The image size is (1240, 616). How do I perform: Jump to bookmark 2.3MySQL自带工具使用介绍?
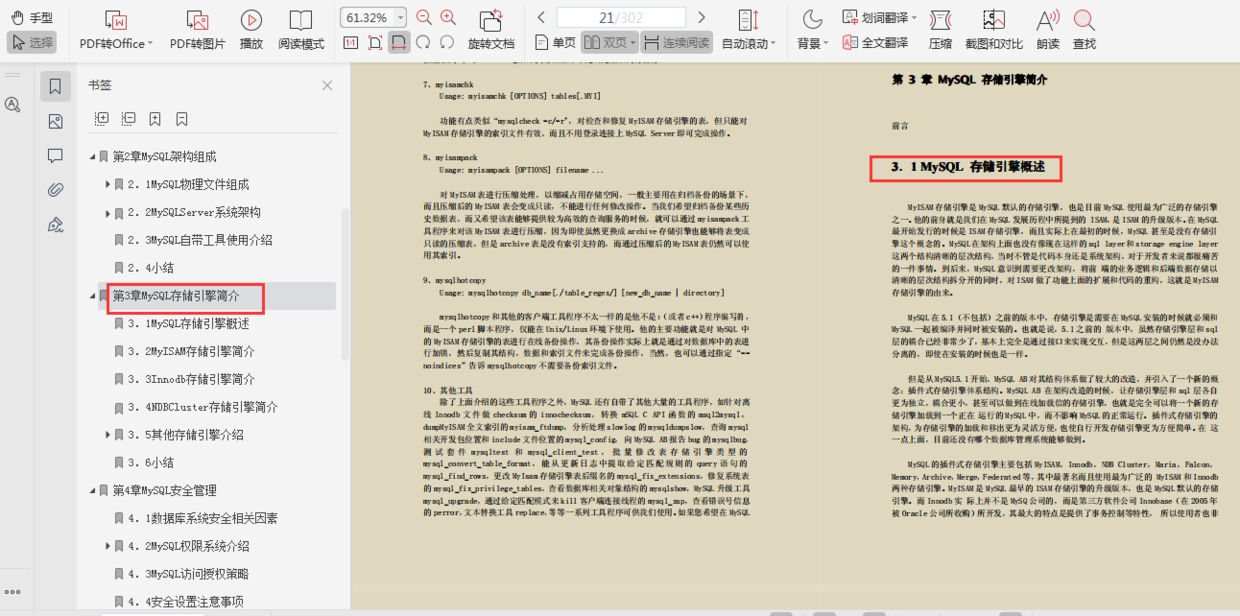[x=200, y=240]
